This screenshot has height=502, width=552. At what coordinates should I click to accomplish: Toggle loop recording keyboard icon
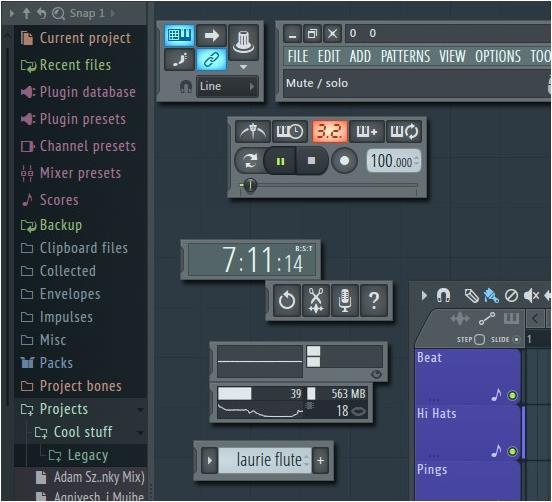[403, 132]
